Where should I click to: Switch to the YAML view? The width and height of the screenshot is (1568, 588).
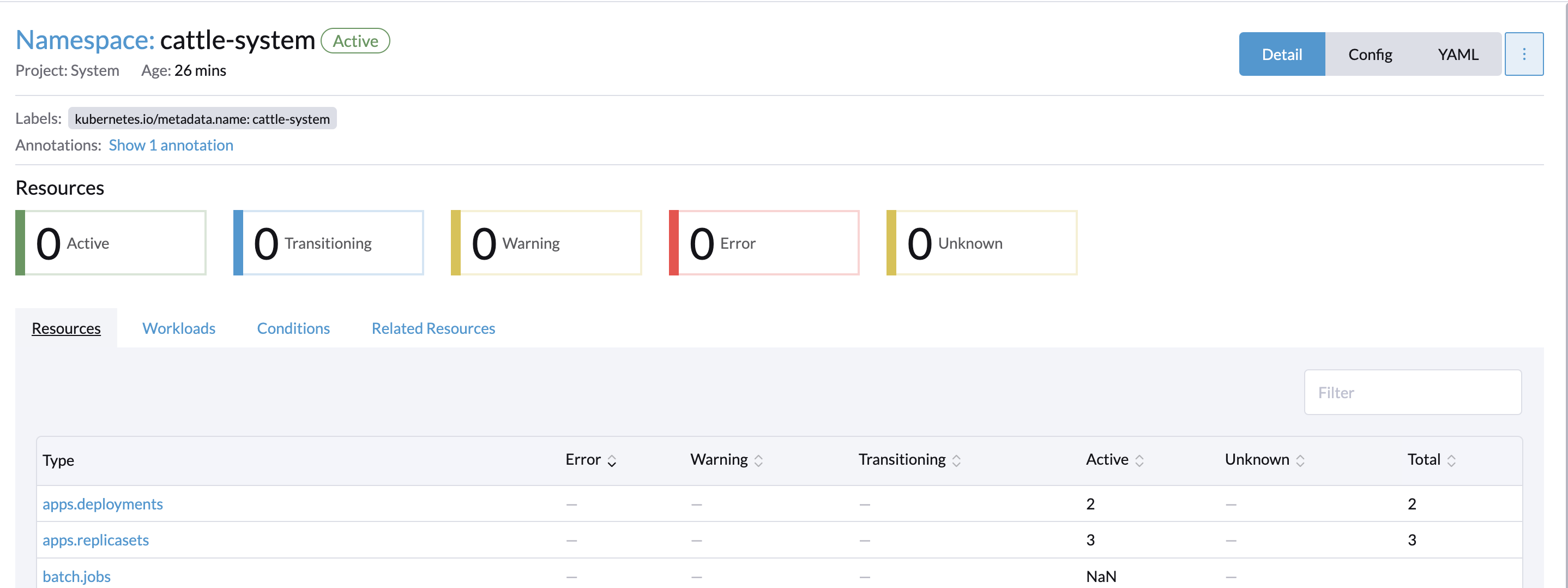pyautogui.click(x=1457, y=53)
